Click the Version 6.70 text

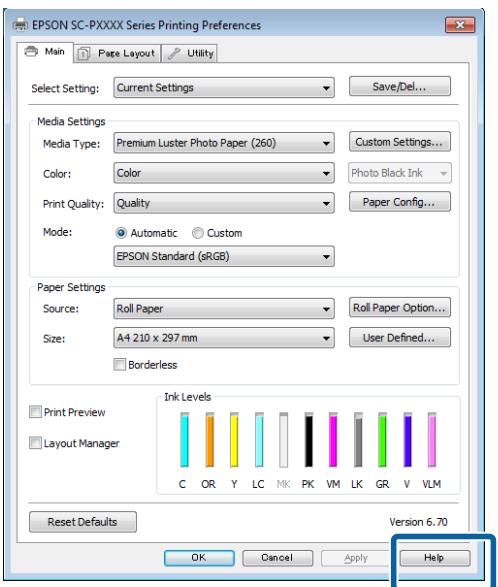(x=418, y=522)
